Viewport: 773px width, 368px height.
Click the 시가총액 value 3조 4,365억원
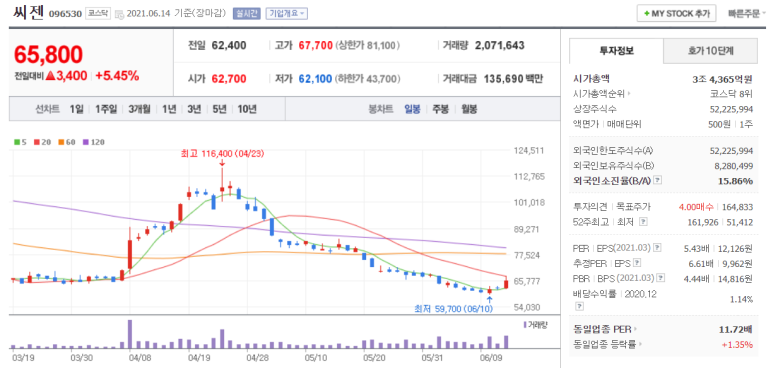coord(722,78)
